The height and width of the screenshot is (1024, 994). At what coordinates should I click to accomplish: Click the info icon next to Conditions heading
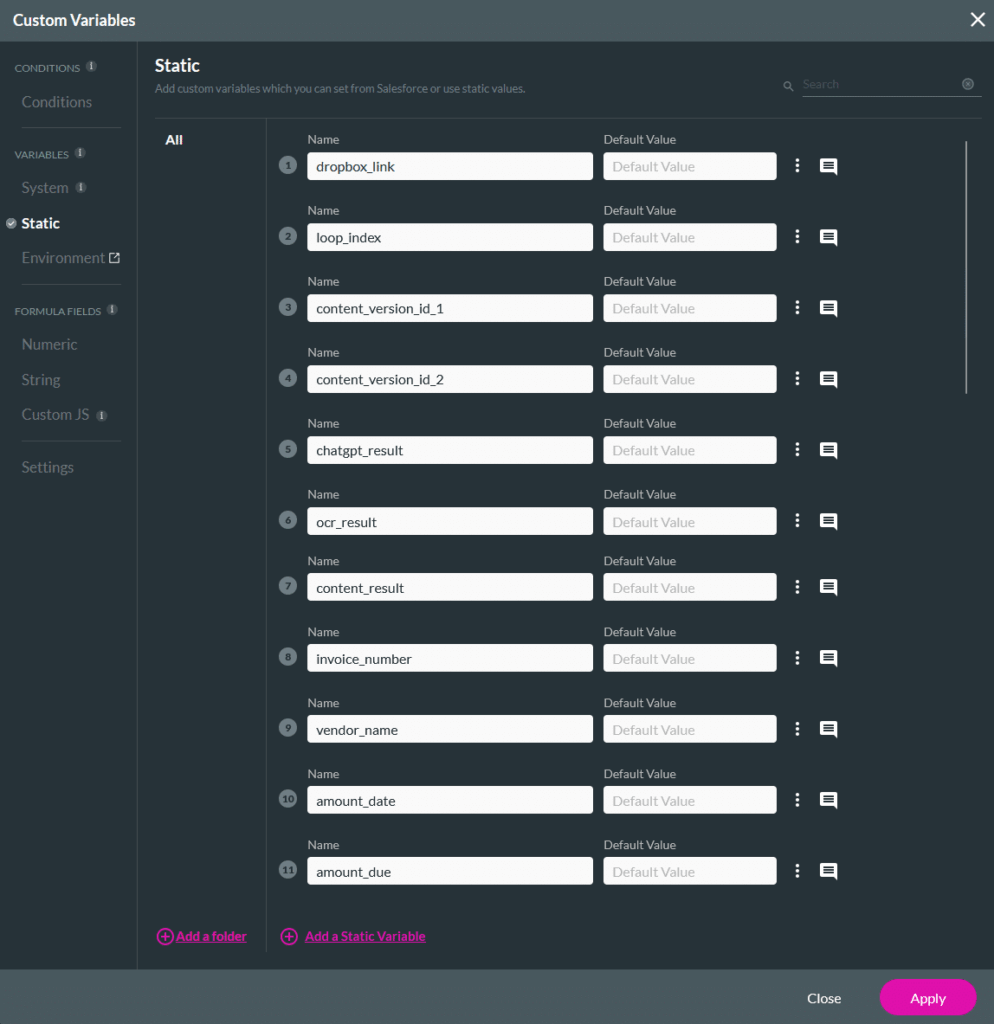[91, 67]
